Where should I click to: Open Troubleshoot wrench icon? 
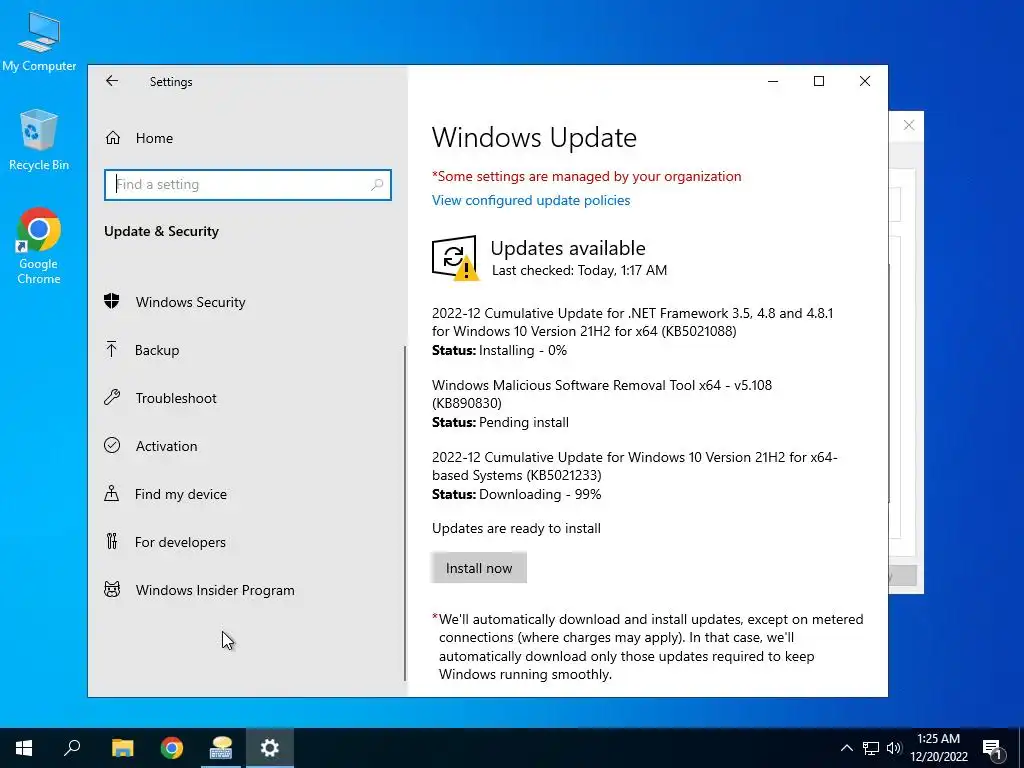point(112,397)
